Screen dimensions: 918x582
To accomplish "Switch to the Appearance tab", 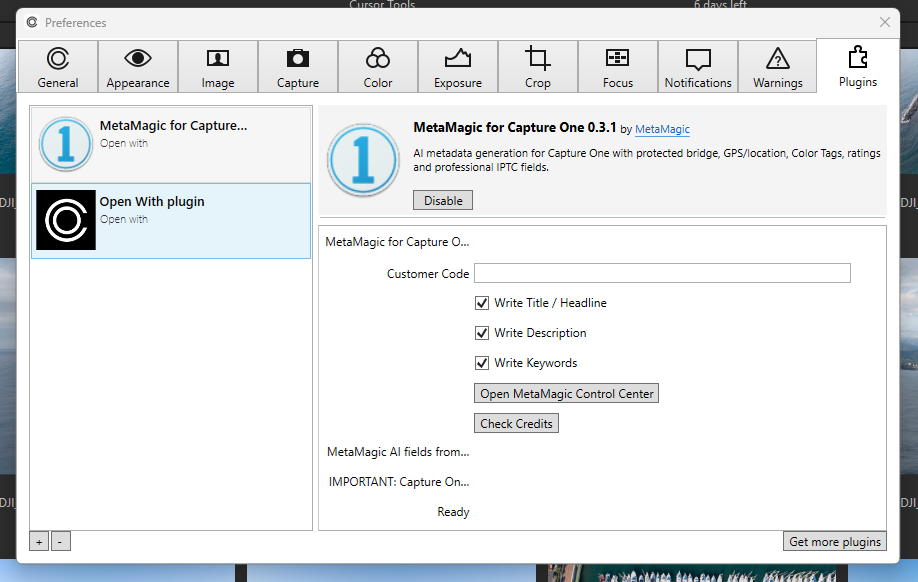I will point(138,67).
